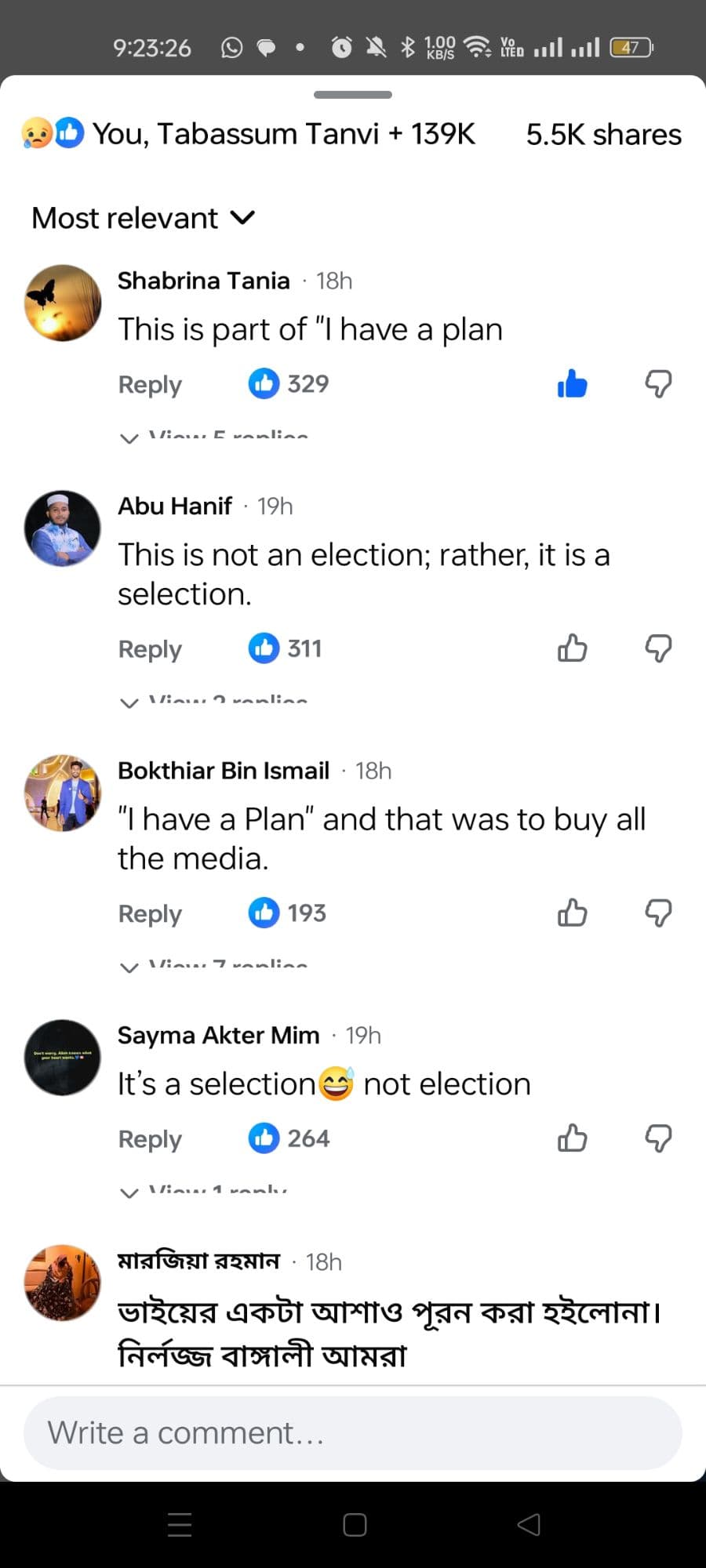The width and height of the screenshot is (706, 1568).
Task: Open the Most relevant sorting dropdown
Action: click(143, 218)
